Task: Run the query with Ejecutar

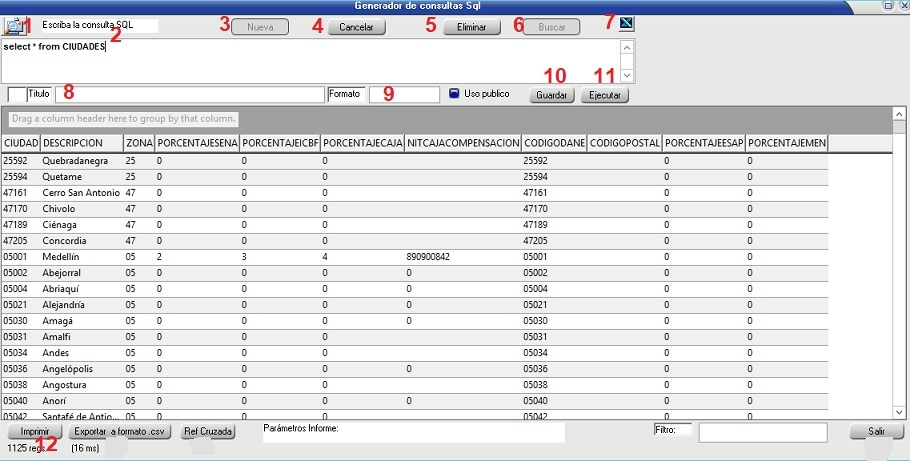Action: [604, 96]
